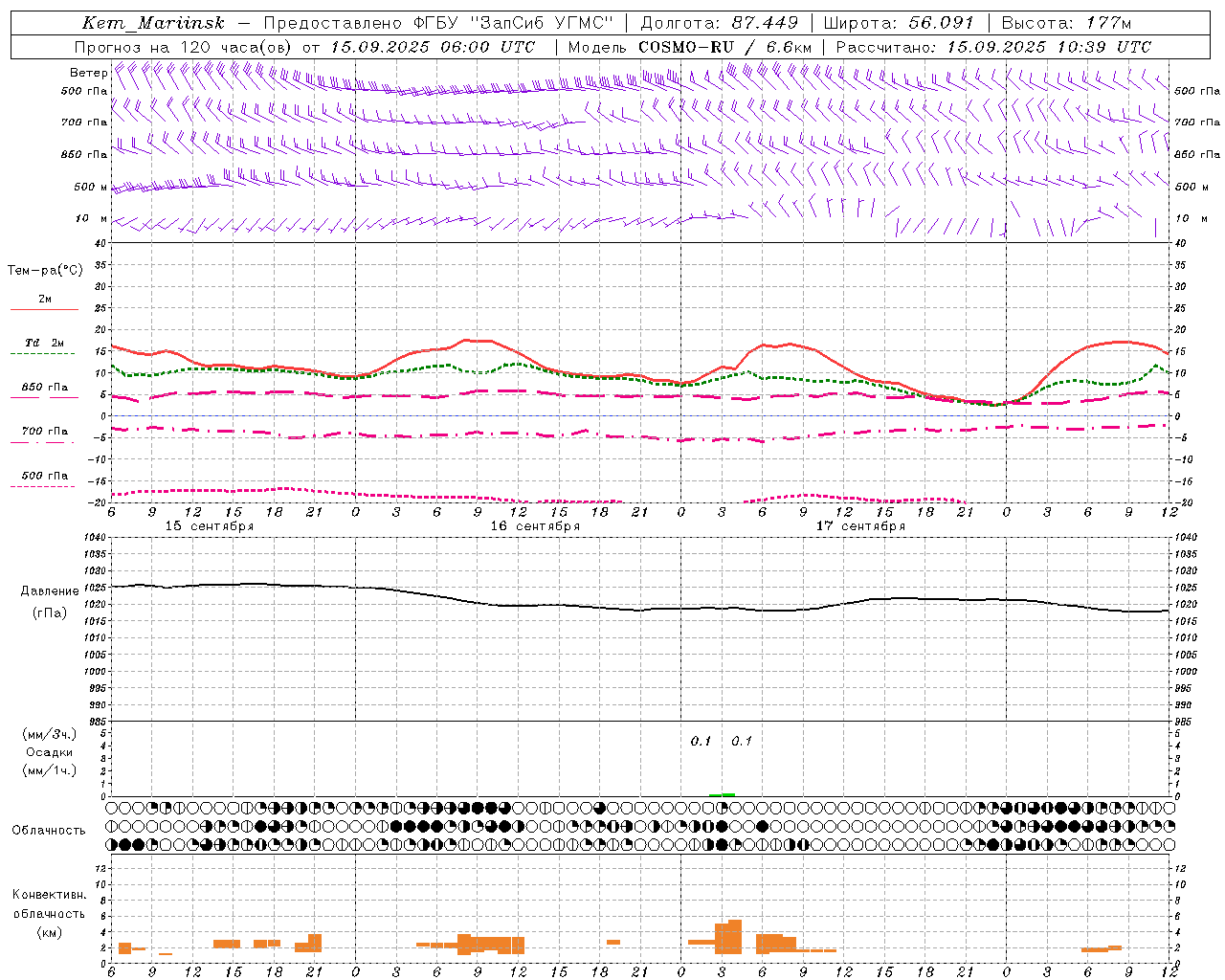Select the text "Долгота: 87.449"
This screenshot has width=1225, height=980.
pos(719,23)
